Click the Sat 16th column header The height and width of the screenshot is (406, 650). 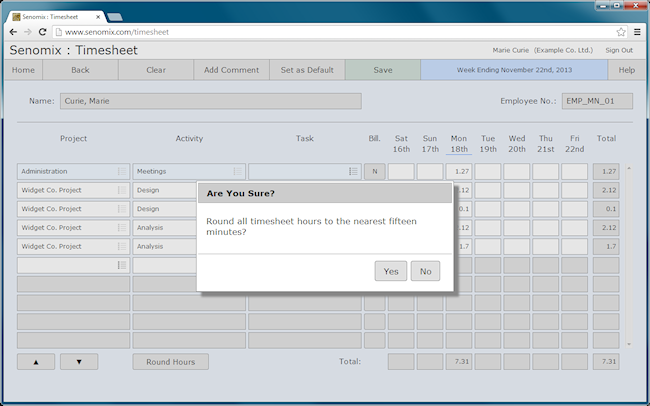(x=401, y=144)
